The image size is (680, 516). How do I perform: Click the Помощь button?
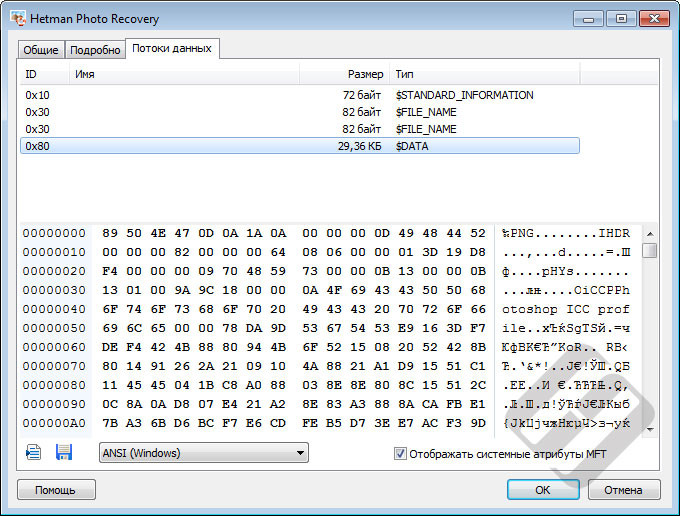[x=56, y=490]
